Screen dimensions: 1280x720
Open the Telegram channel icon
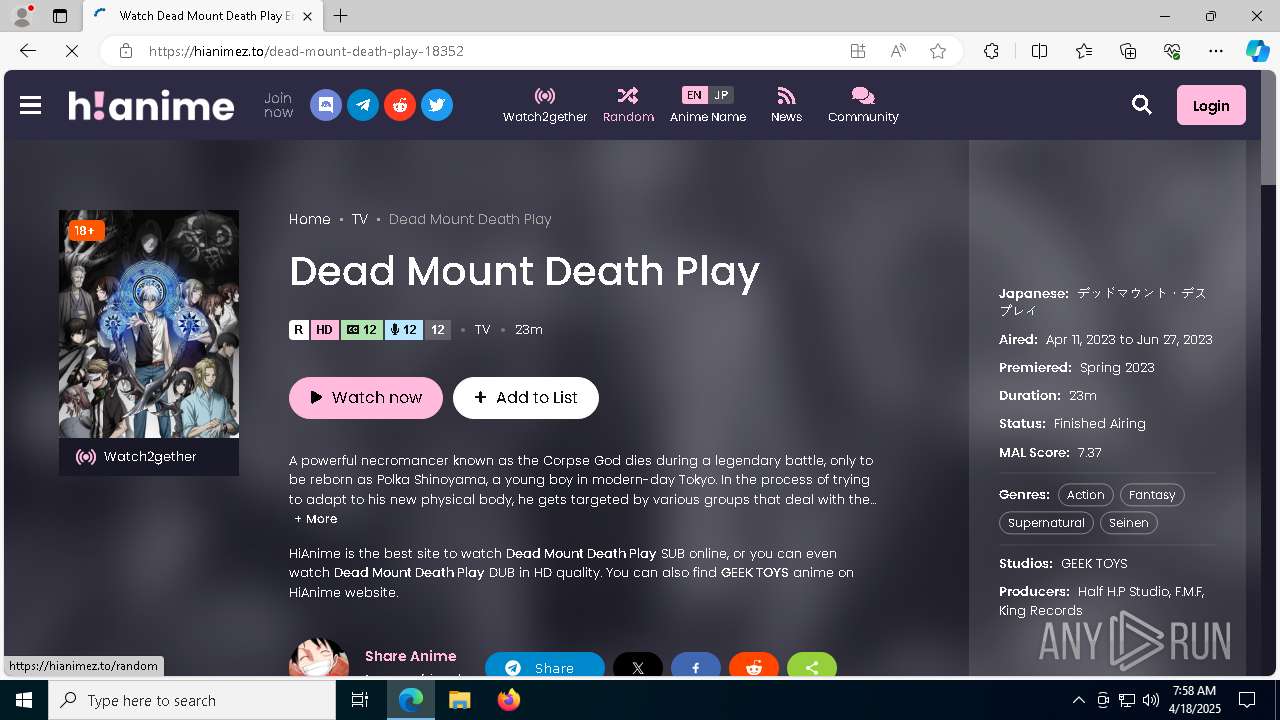coord(363,105)
